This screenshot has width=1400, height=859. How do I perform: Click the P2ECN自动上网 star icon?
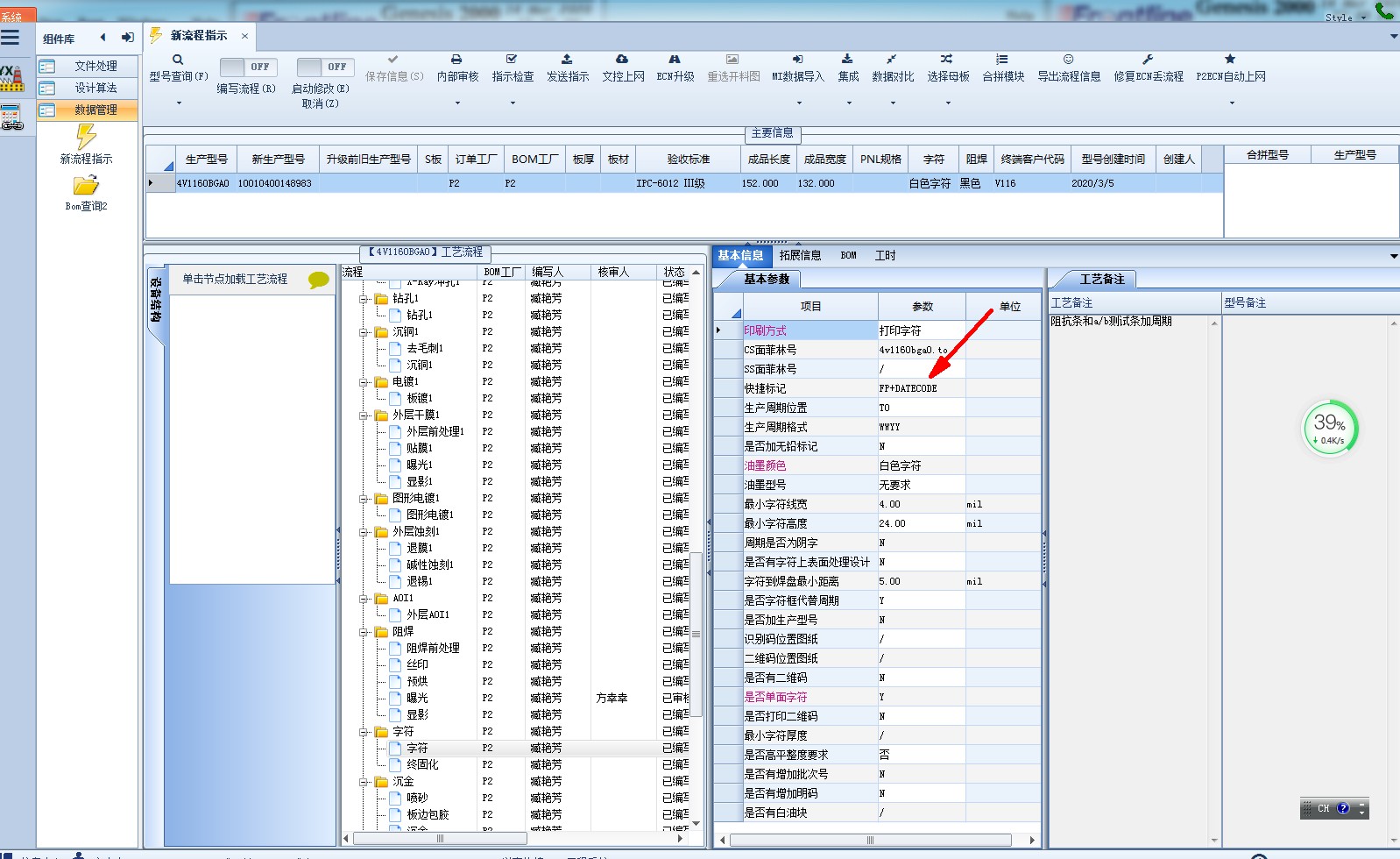pyautogui.click(x=1230, y=60)
